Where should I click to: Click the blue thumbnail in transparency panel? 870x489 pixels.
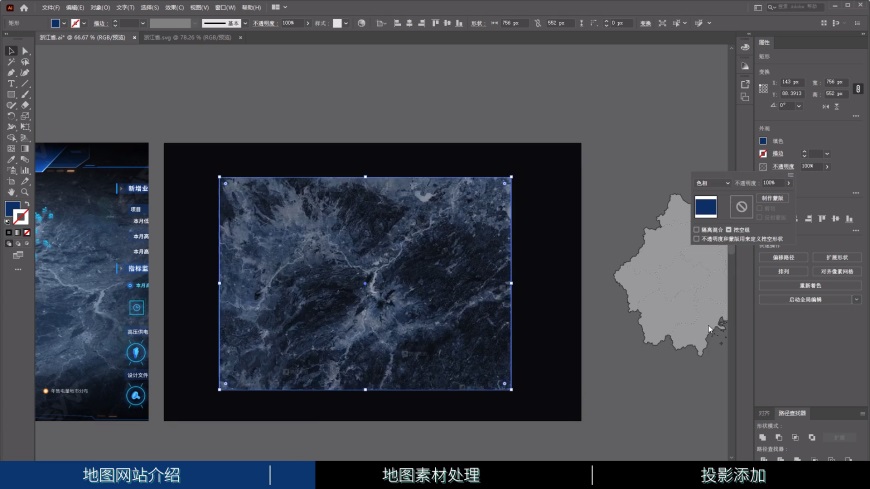point(706,207)
